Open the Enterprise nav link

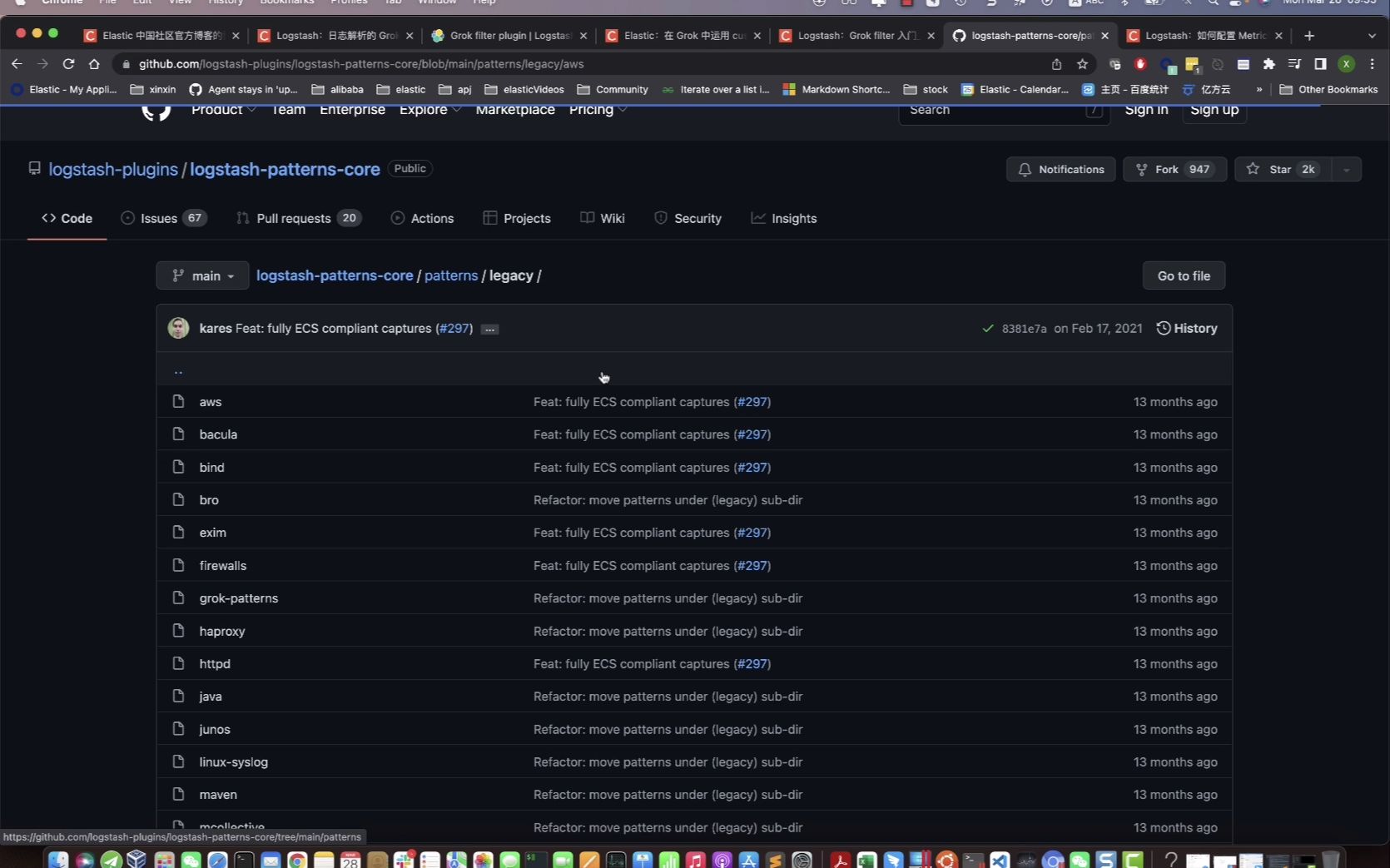tap(352, 110)
